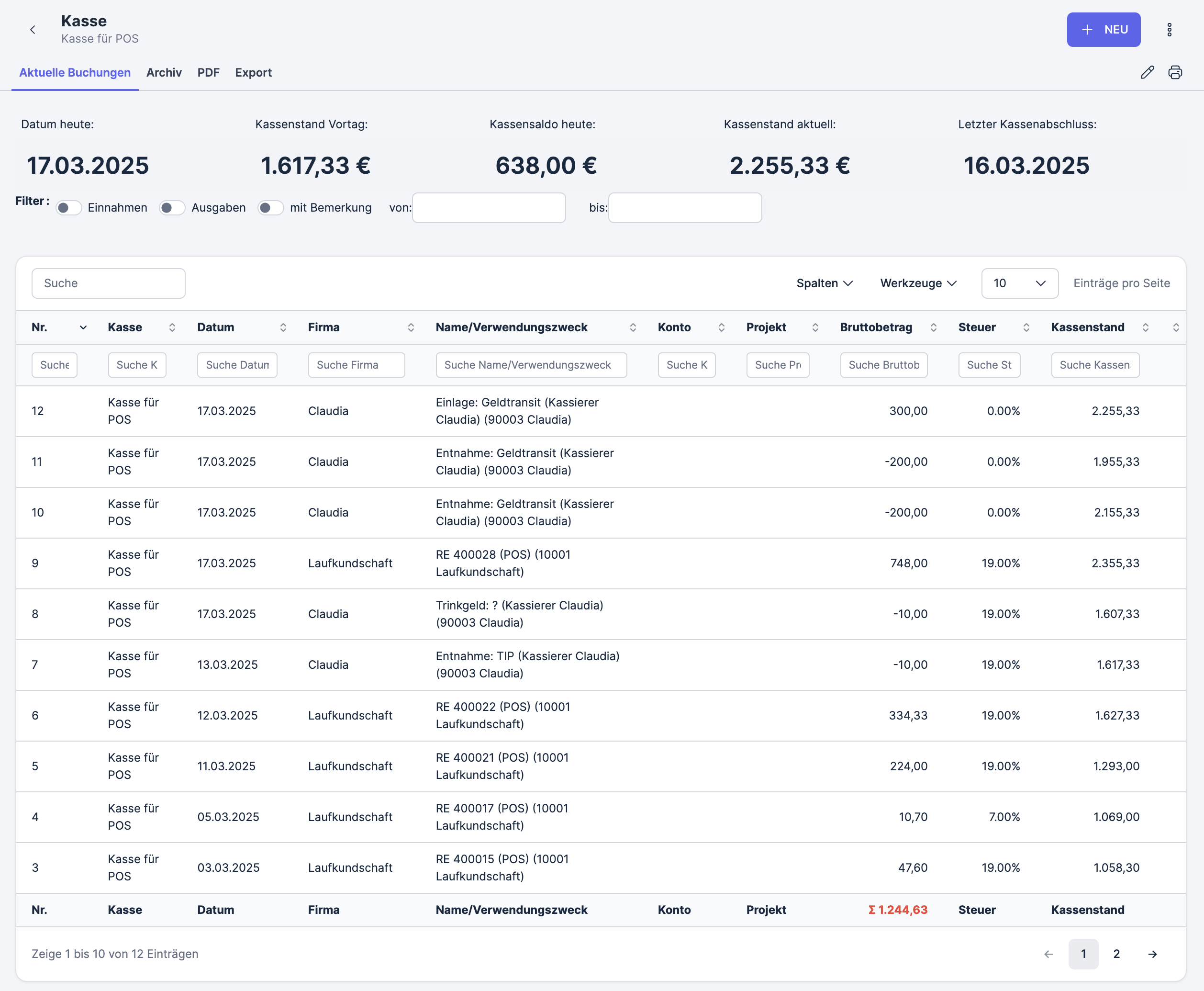
Task: Click the back arrow next to Kasse
Action: coord(33,30)
